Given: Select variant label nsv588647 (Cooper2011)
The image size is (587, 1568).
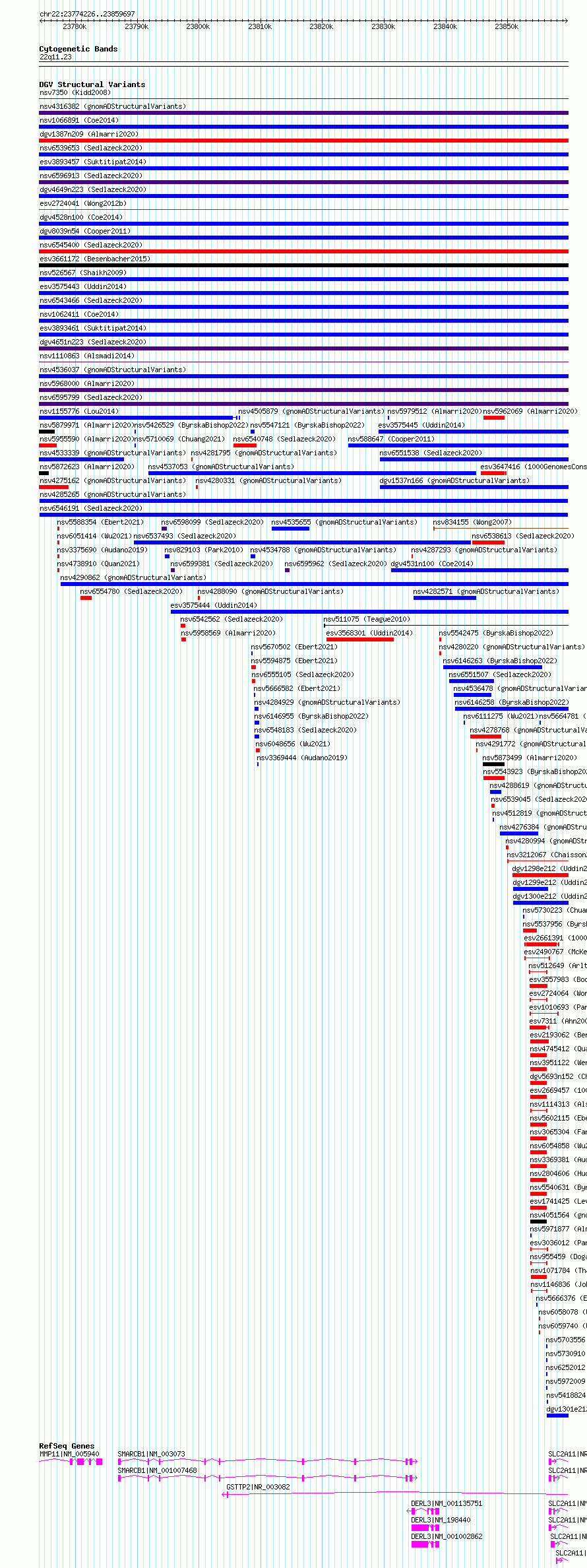Looking at the screenshot, I should click(392, 439).
